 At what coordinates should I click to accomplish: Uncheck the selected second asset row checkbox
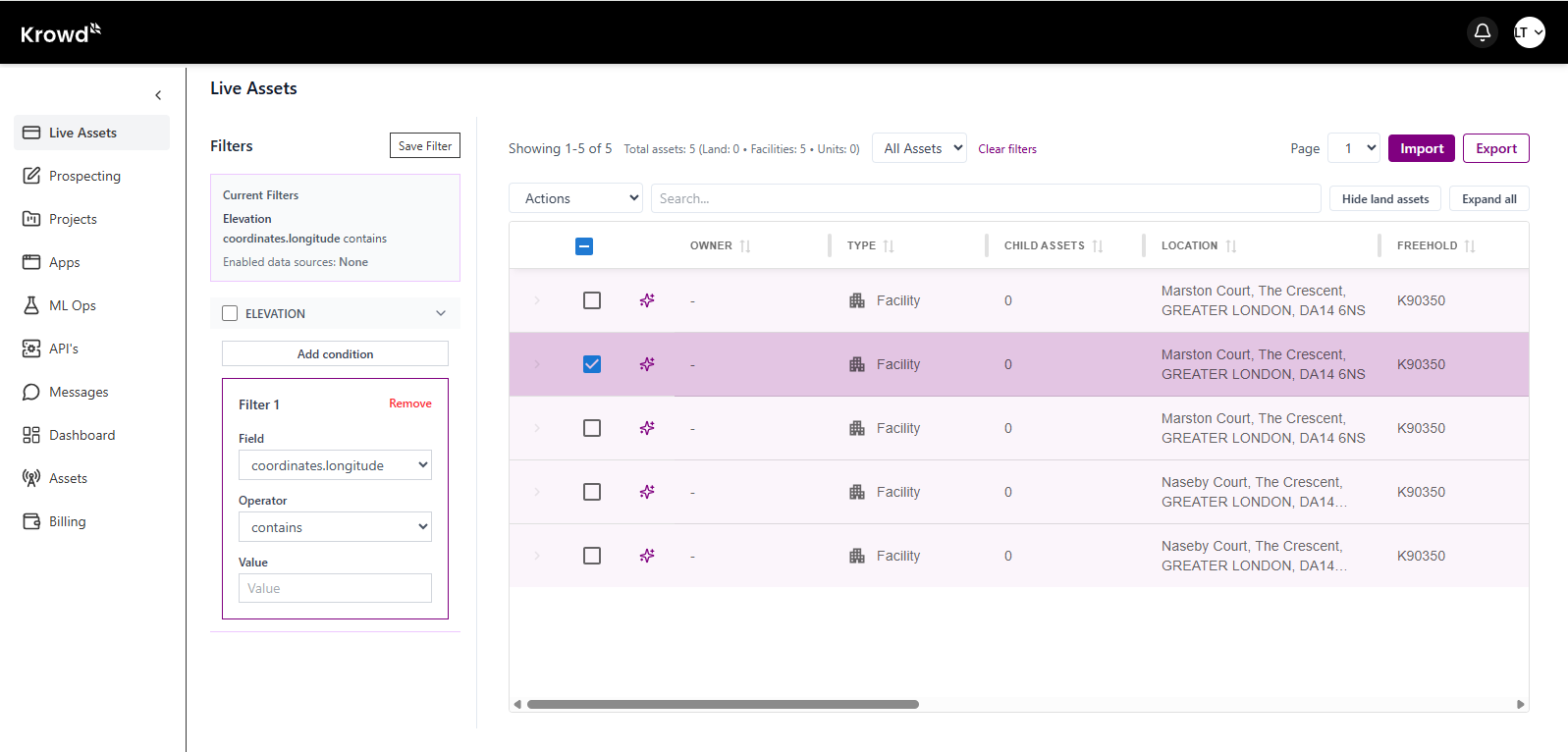[x=592, y=364]
